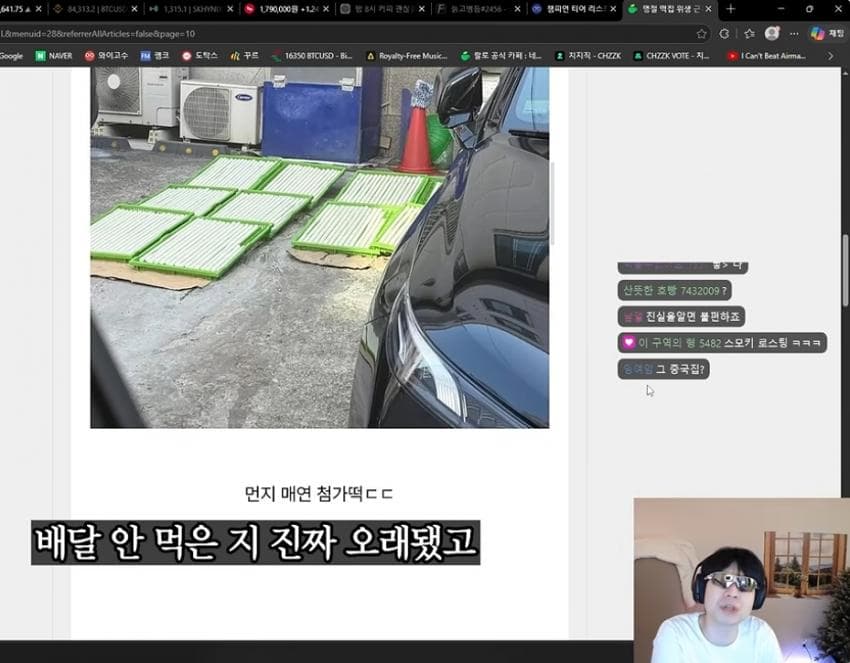Click the 16350 BTCUSD bookmark favicon
Viewport: 850px width, 663px height.
coord(276,56)
